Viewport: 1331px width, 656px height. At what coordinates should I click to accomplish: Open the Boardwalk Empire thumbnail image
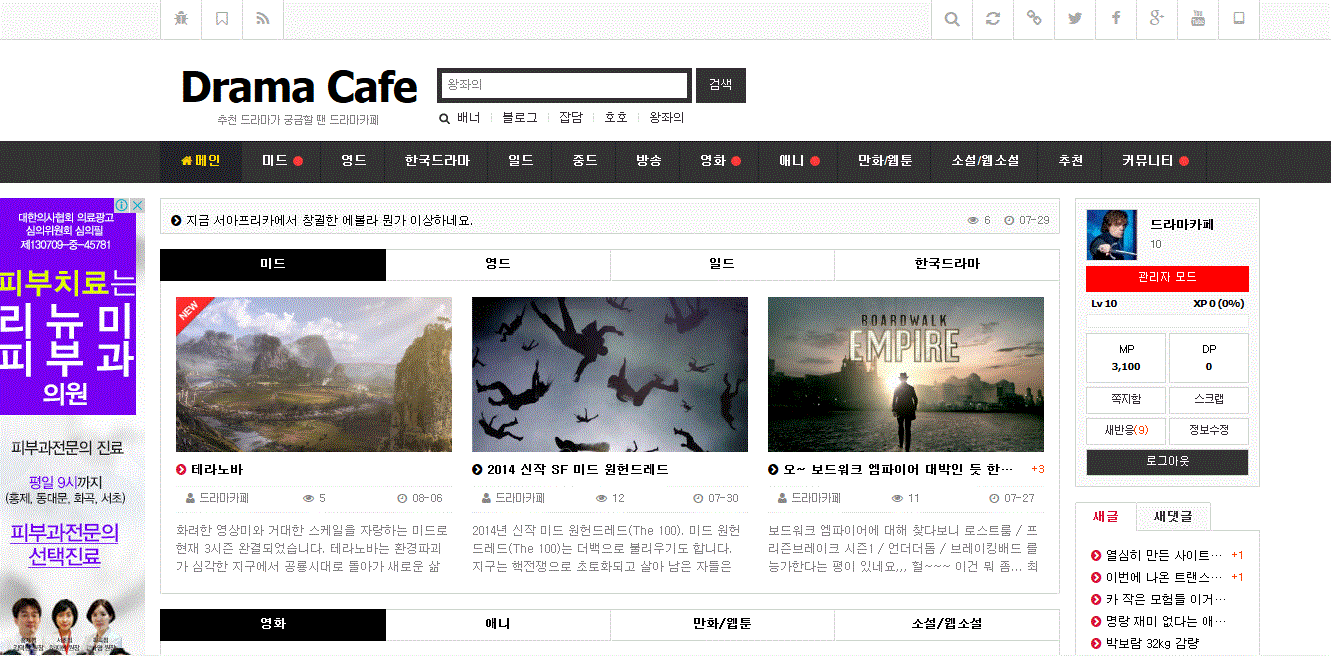907,373
